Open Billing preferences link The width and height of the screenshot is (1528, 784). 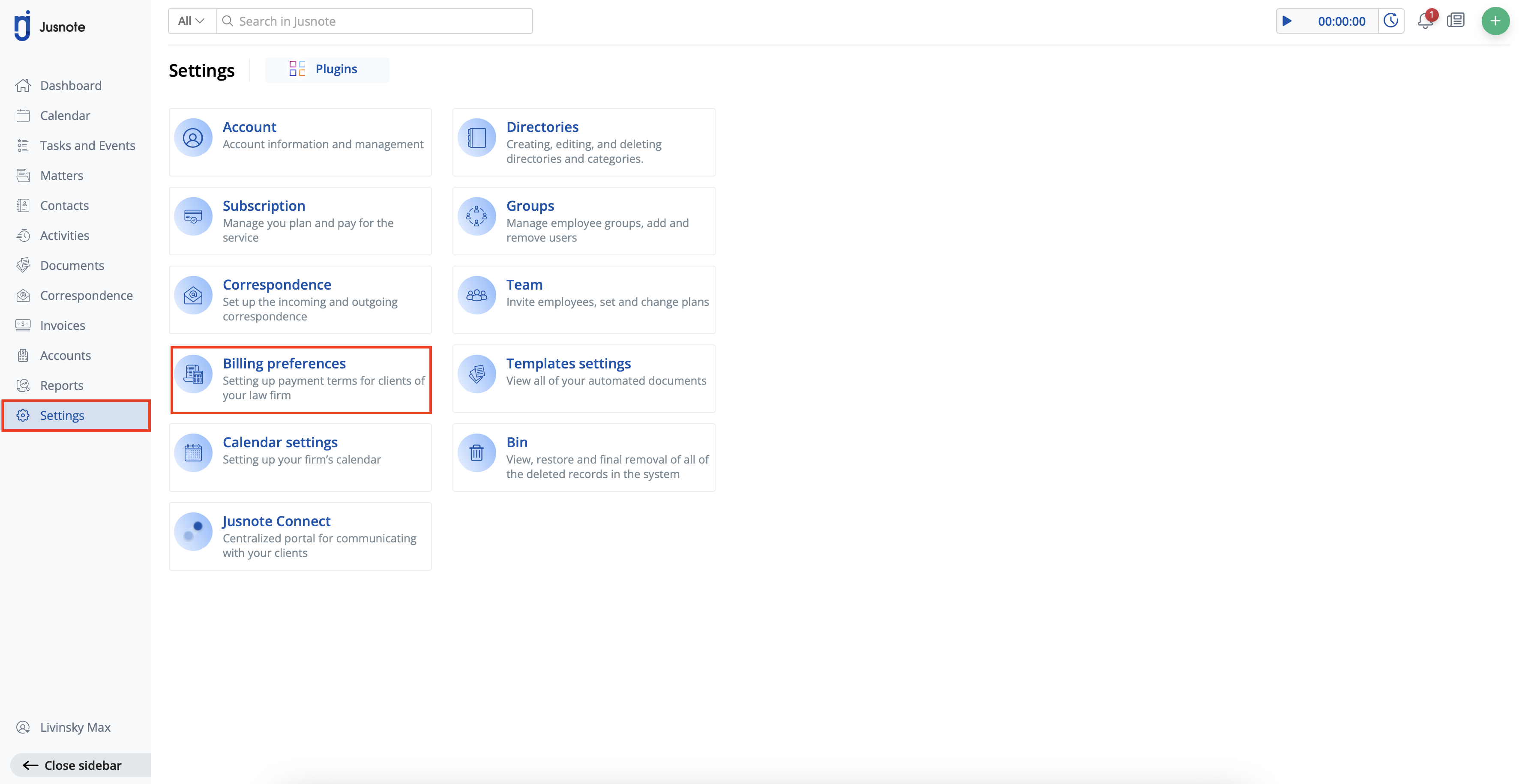(x=284, y=363)
